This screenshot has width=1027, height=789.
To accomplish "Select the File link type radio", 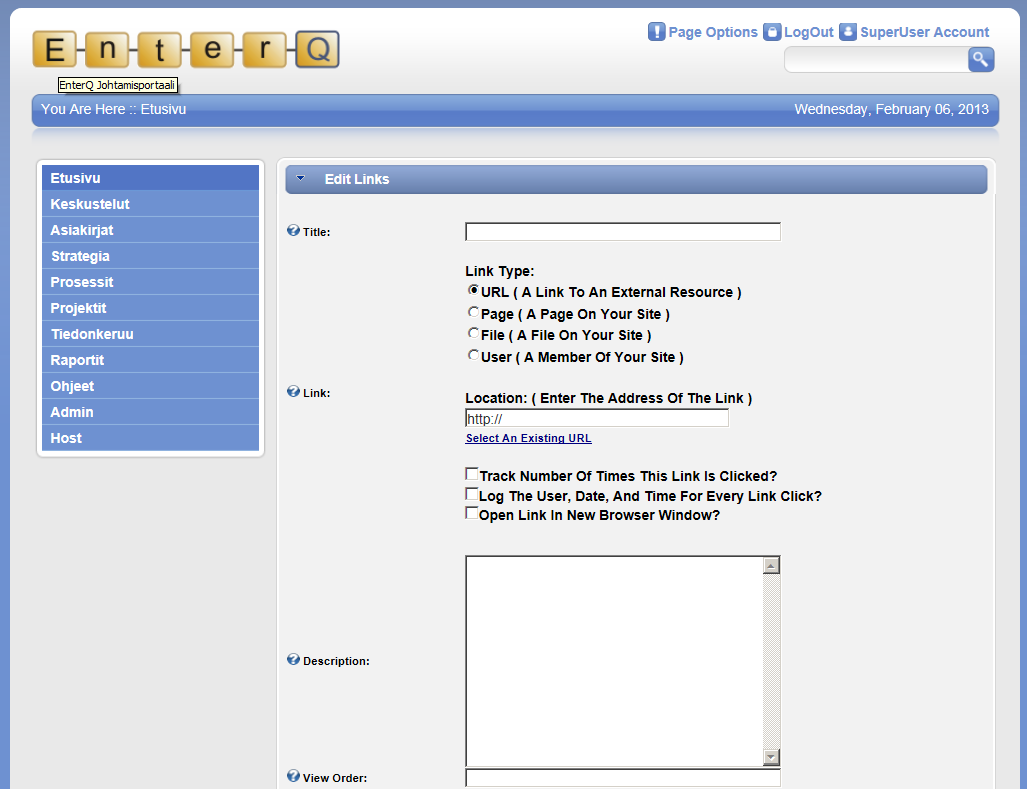I will click(473, 333).
